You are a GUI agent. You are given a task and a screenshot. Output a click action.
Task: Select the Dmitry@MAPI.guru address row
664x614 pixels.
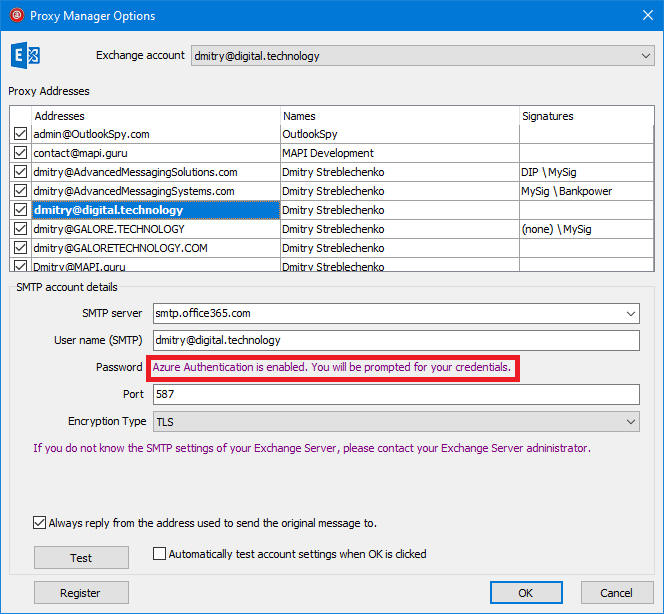pyautogui.click(x=155, y=266)
